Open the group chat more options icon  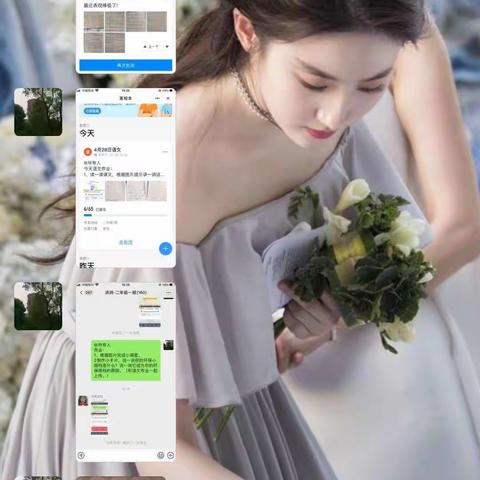click(x=169, y=292)
